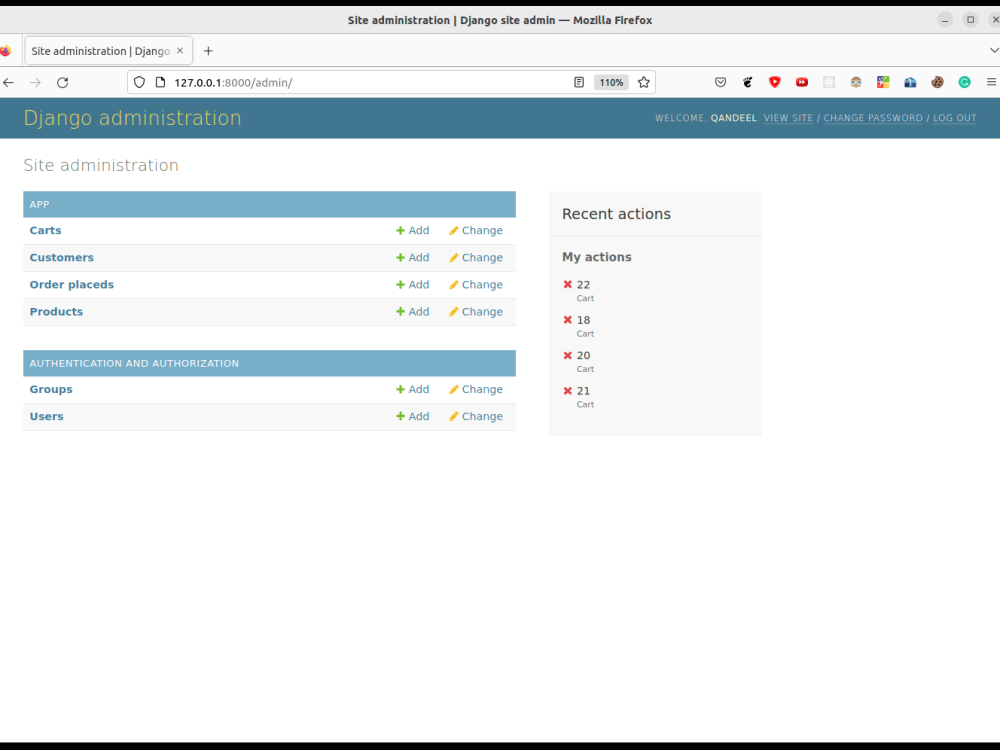Viewport: 1000px width, 750px height.
Task: Click the green Grammarly extension icon
Action: coord(964,82)
